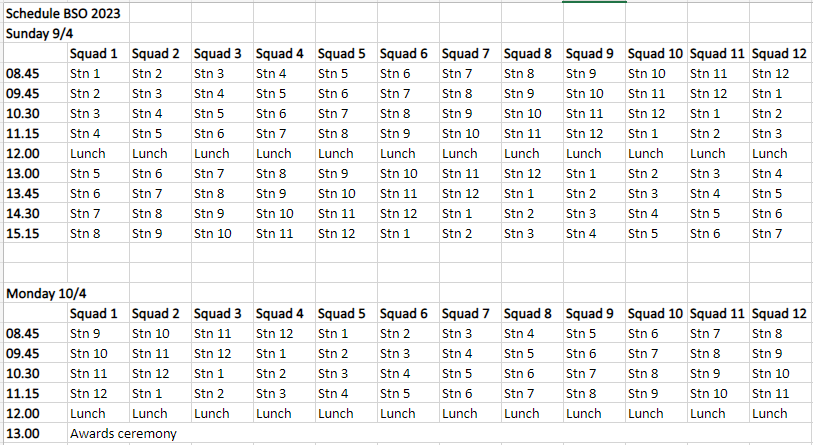The height and width of the screenshot is (445, 813).
Task: Click Squad 6's Lunch cell on Sunday
Action: (398, 153)
